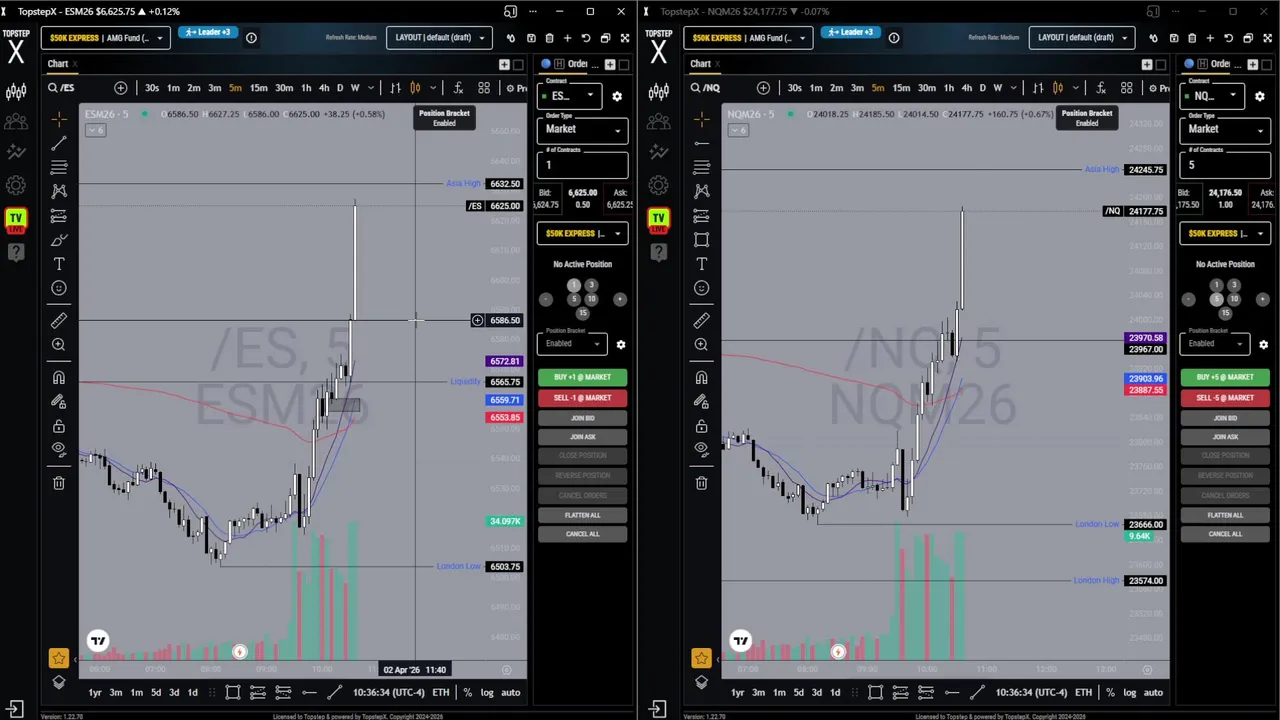Switch ES chart to 1h timeframe
Image resolution: width=1280 pixels, height=720 pixels.
tap(307, 88)
